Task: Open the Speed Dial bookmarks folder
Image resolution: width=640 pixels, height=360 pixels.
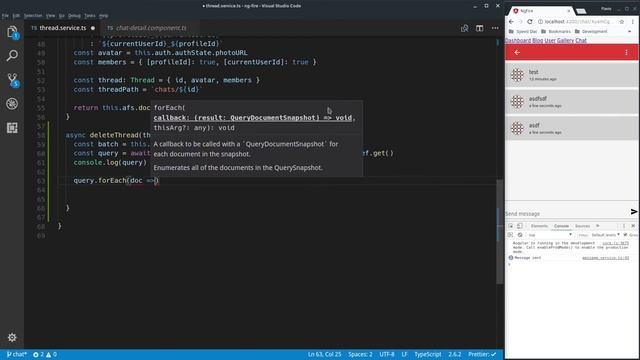Action: (522, 31)
